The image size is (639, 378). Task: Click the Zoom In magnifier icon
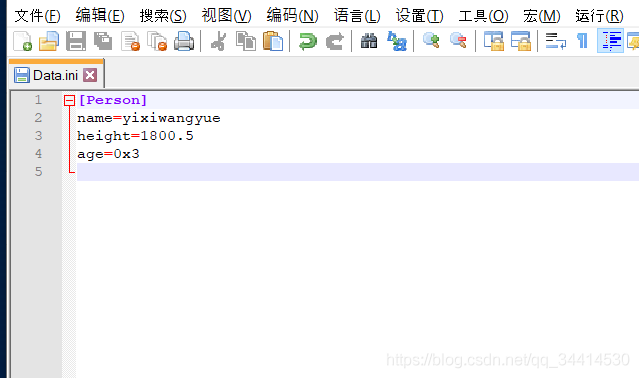click(x=431, y=41)
